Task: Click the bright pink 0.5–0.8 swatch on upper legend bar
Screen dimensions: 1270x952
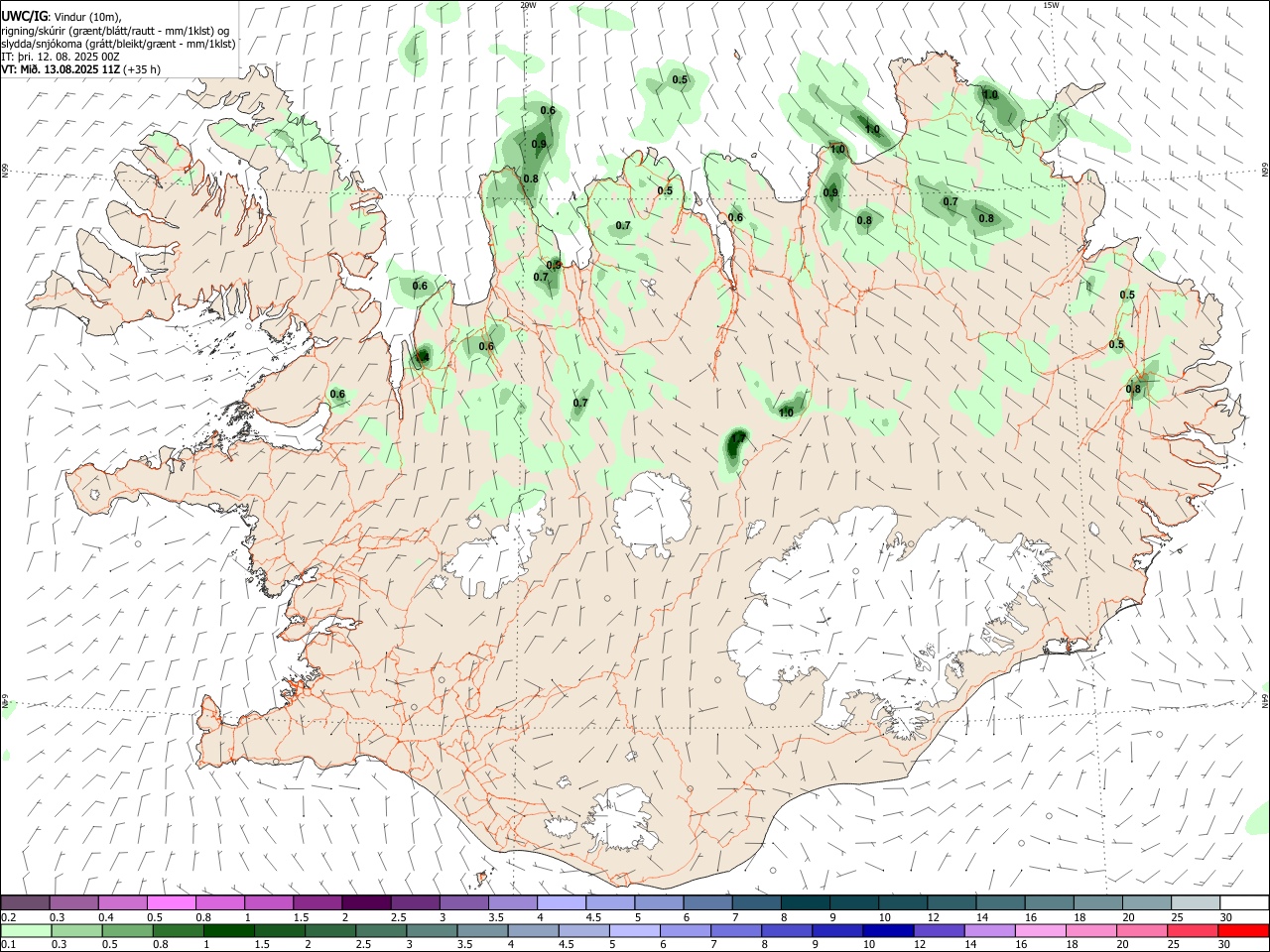Action: (172, 902)
